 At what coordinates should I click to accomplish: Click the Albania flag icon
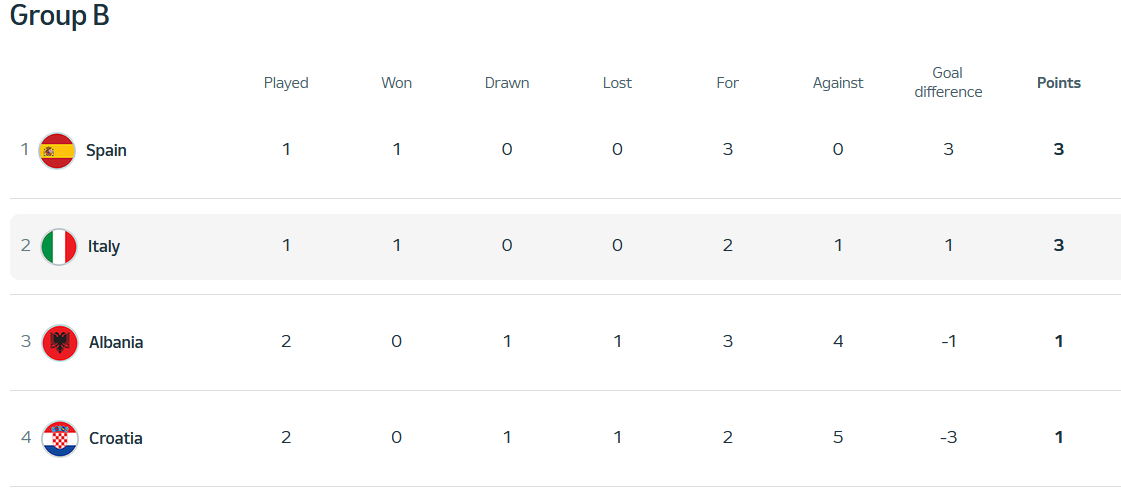[60, 343]
